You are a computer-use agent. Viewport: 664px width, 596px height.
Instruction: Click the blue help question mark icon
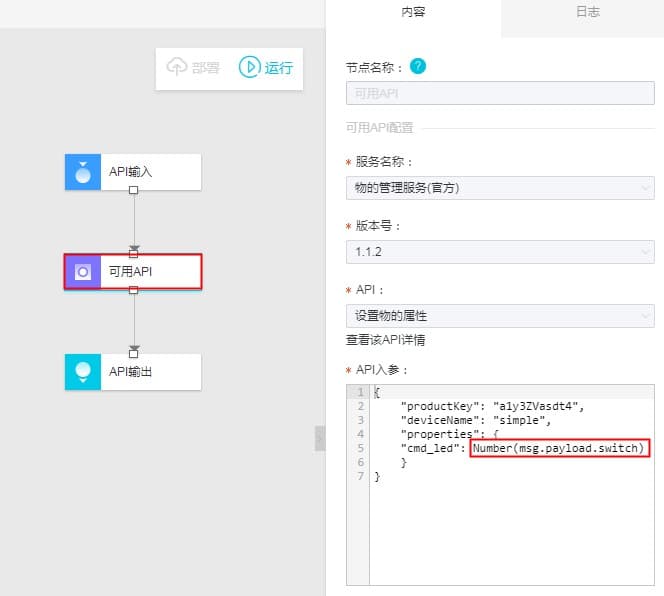point(418,66)
